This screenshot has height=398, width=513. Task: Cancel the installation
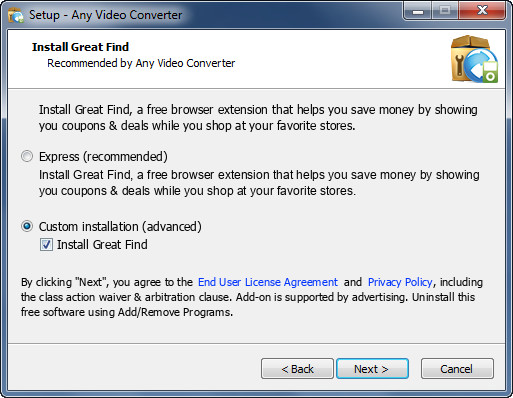(457, 369)
